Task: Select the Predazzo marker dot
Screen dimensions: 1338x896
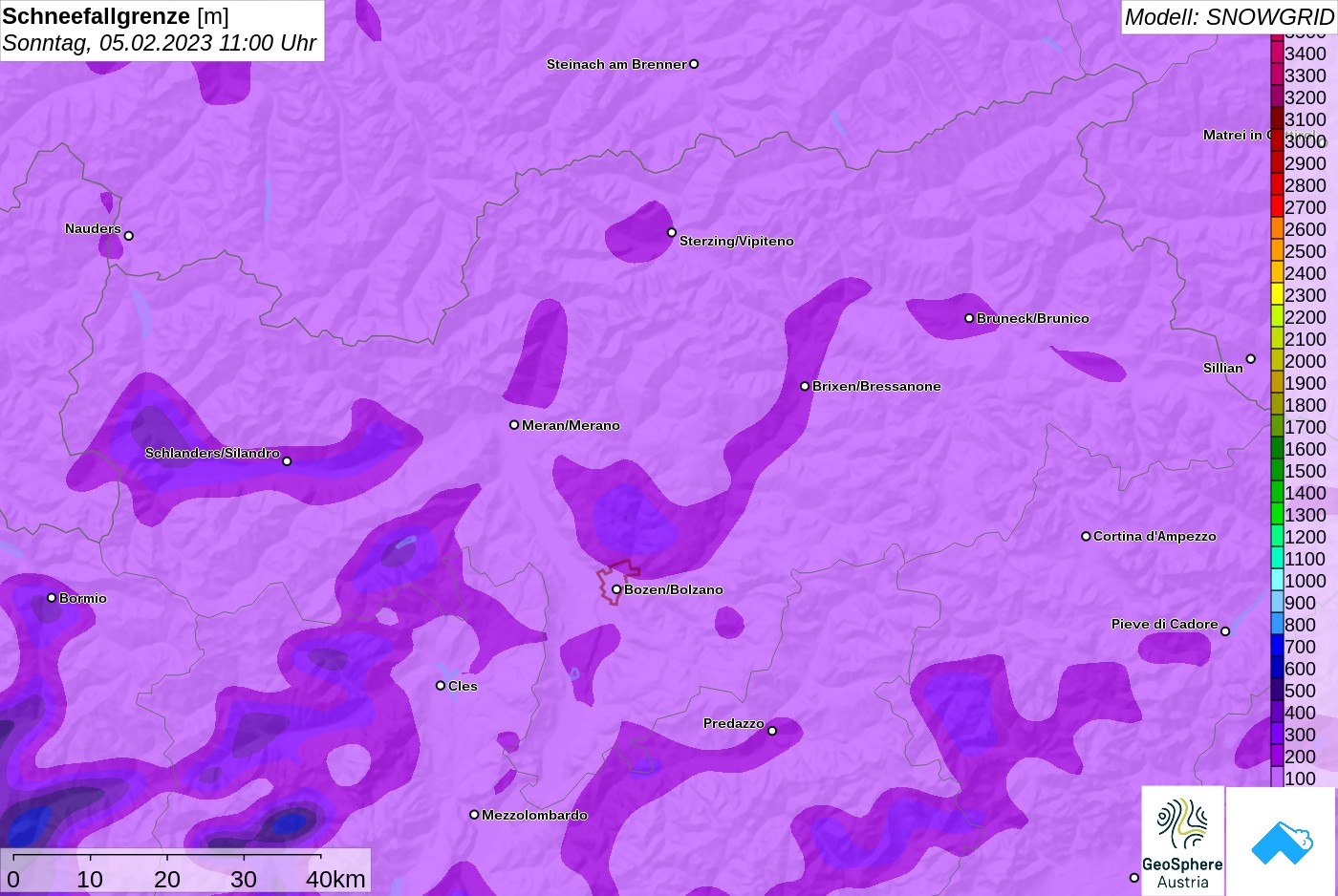Action: coord(772,731)
